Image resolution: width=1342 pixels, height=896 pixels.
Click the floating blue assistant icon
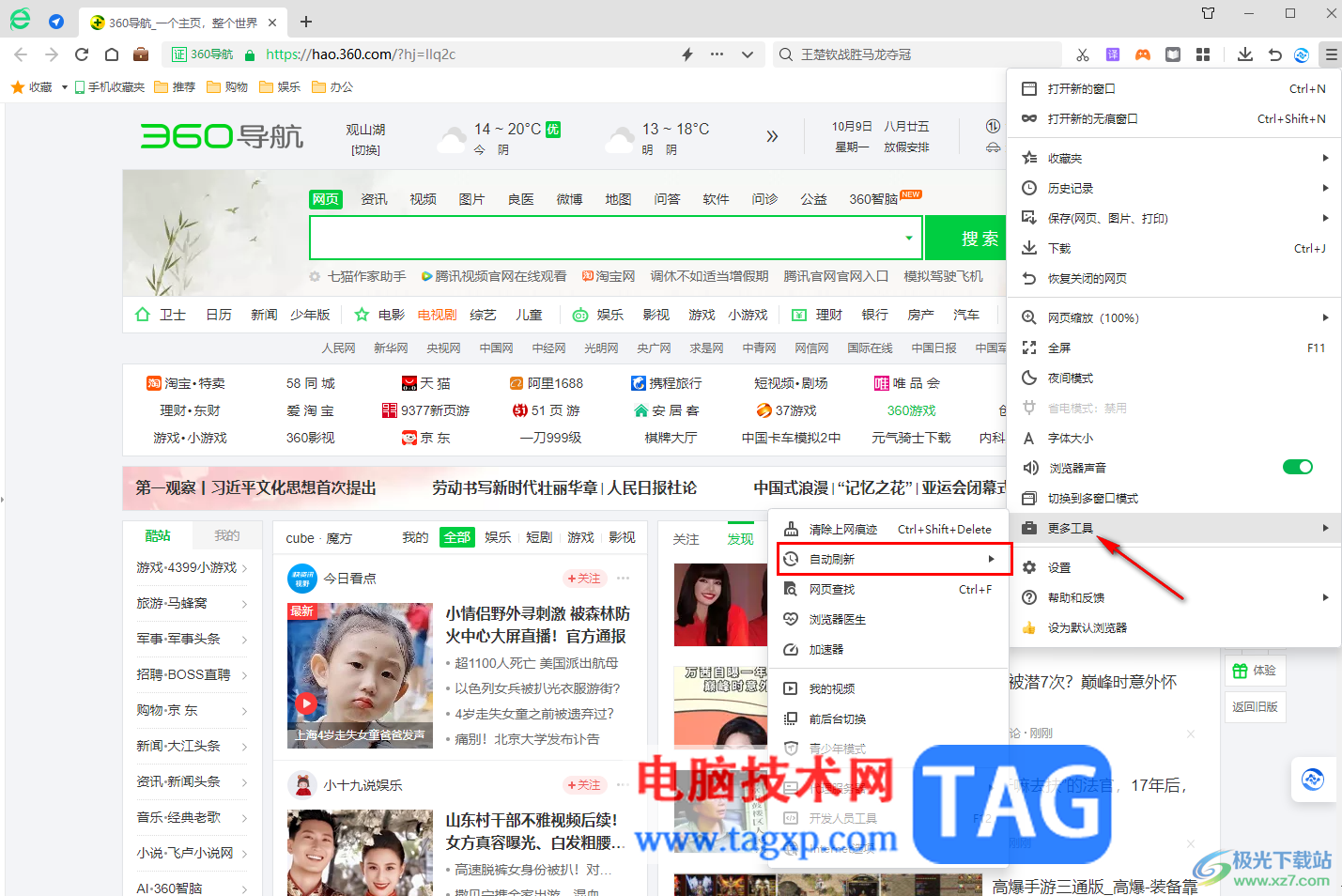click(x=1313, y=779)
